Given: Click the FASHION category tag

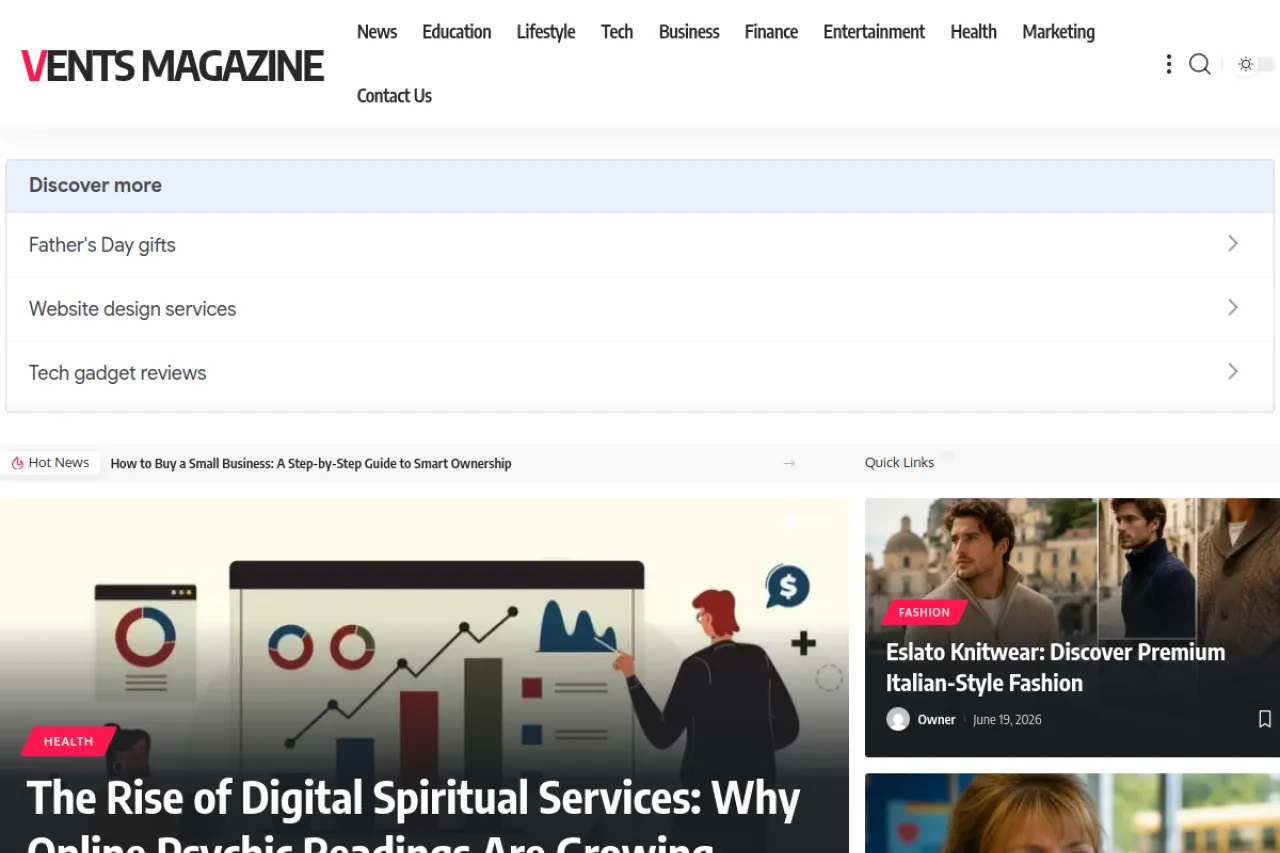Looking at the screenshot, I should click(x=924, y=612).
